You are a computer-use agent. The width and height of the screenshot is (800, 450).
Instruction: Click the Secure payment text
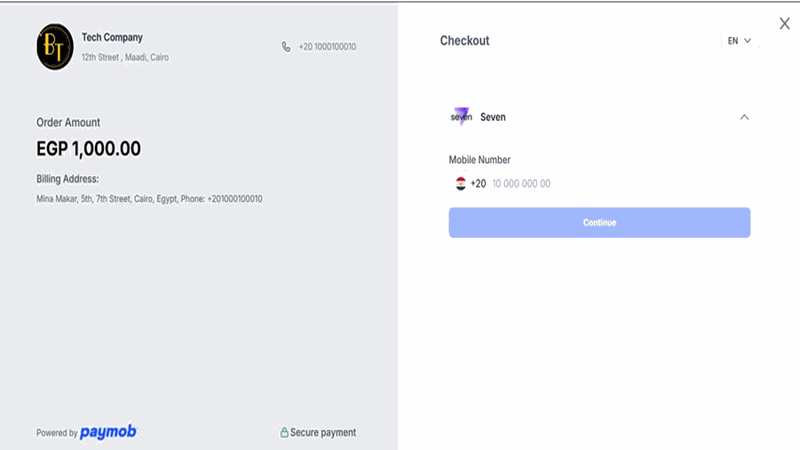[323, 433]
